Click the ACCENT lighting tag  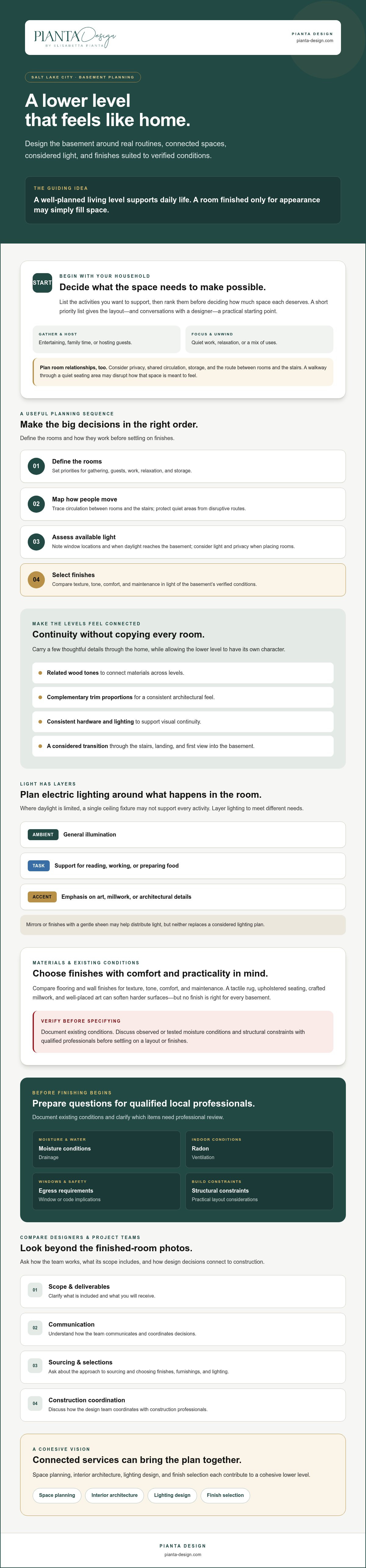(42, 897)
